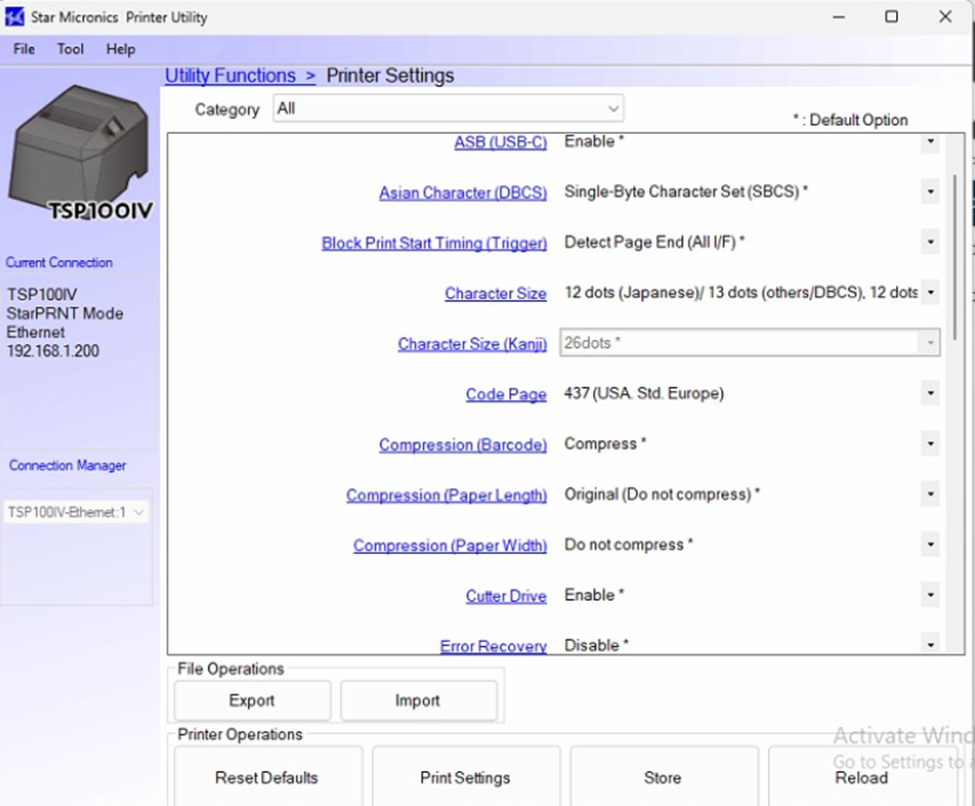Viewport: 975px width, 806px height.
Task: Open the Tool menu
Action: (70, 49)
